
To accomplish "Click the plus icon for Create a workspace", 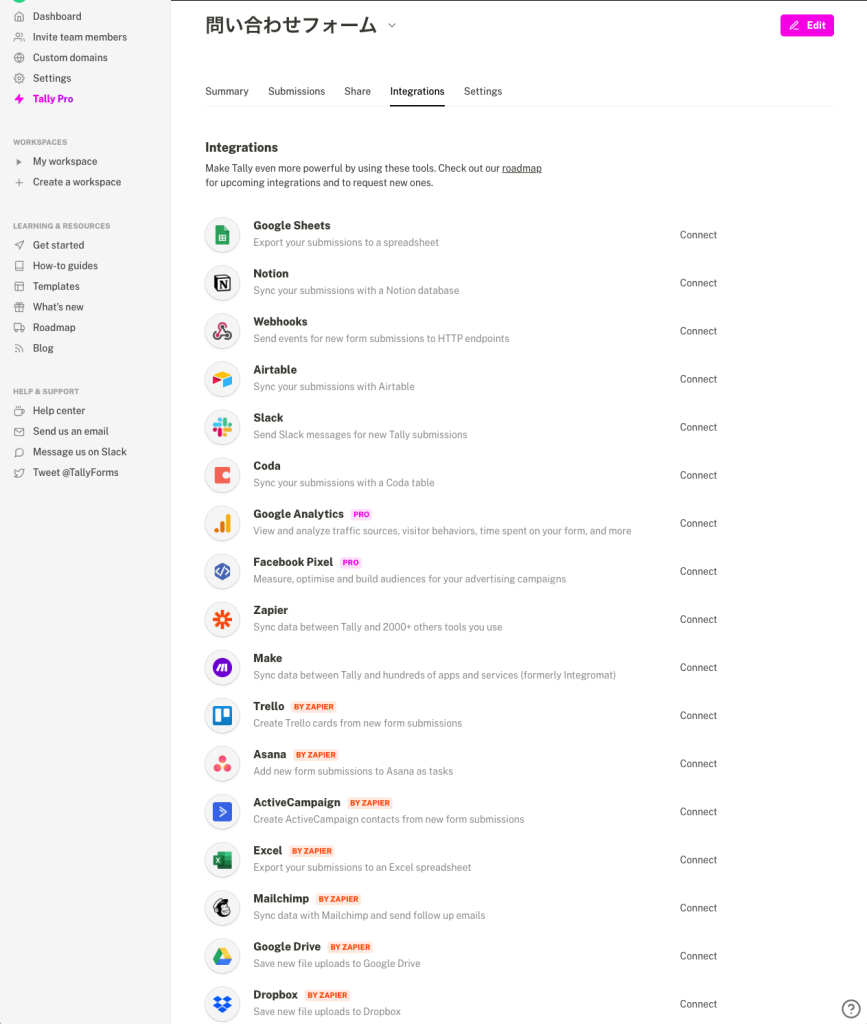I will (x=19, y=182).
